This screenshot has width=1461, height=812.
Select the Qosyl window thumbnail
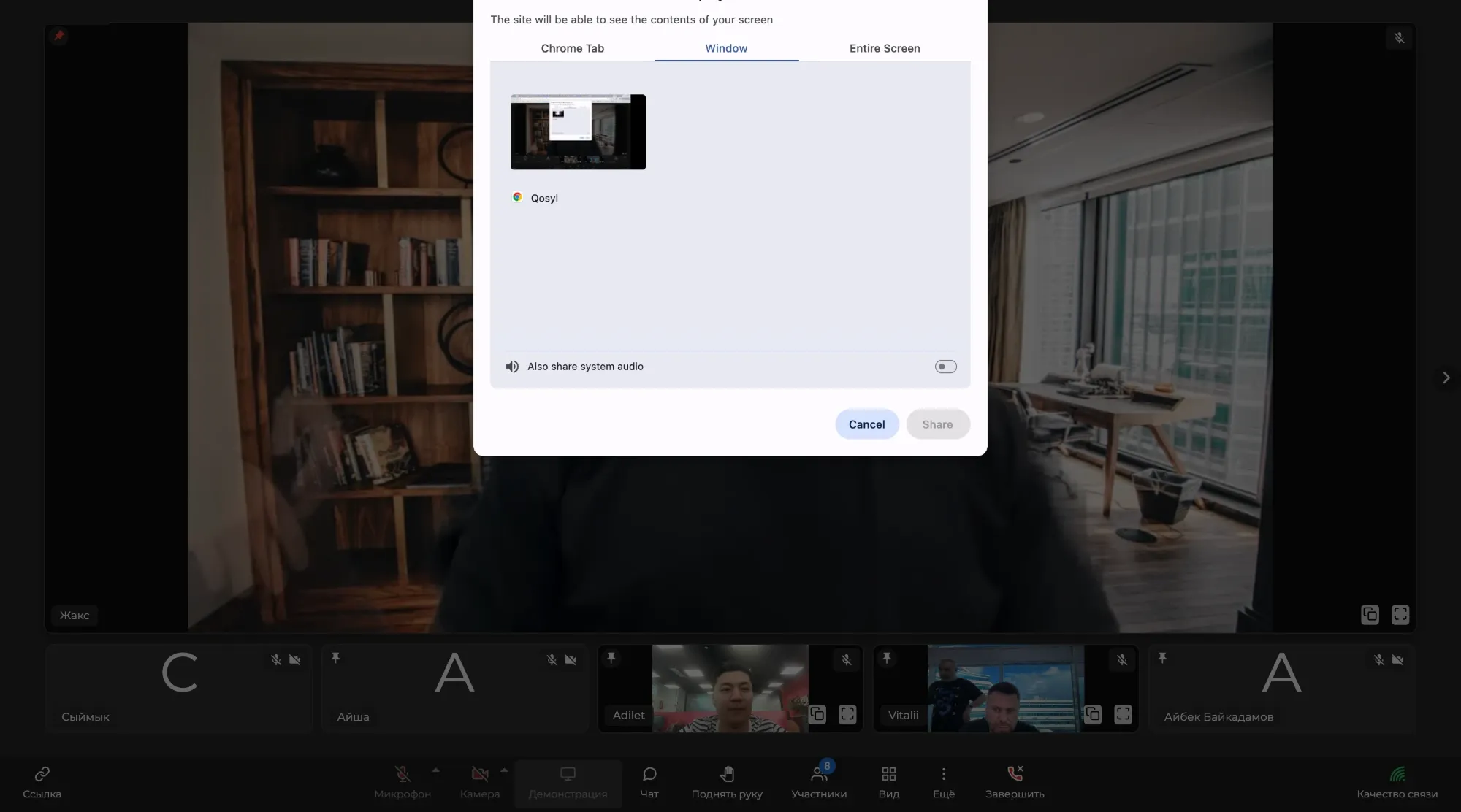tap(578, 132)
